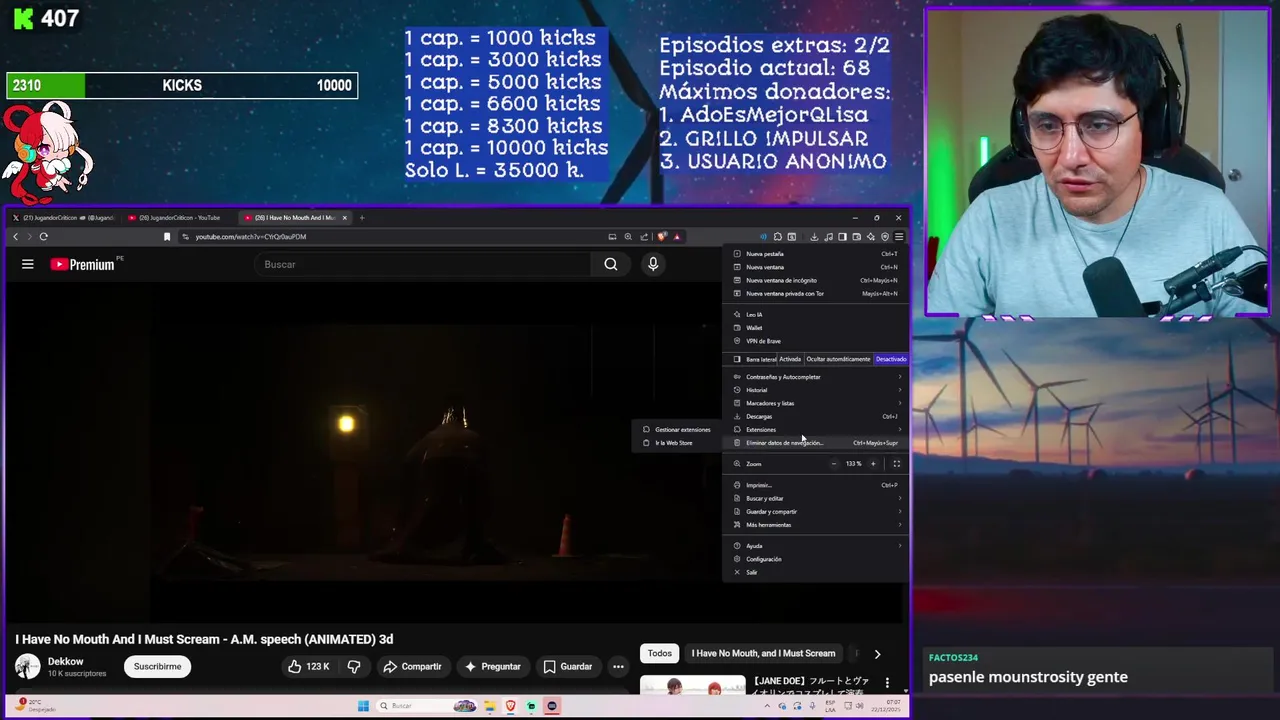
Task: Switch to the X JugandorCríticon tab
Action: click(x=63, y=218)
